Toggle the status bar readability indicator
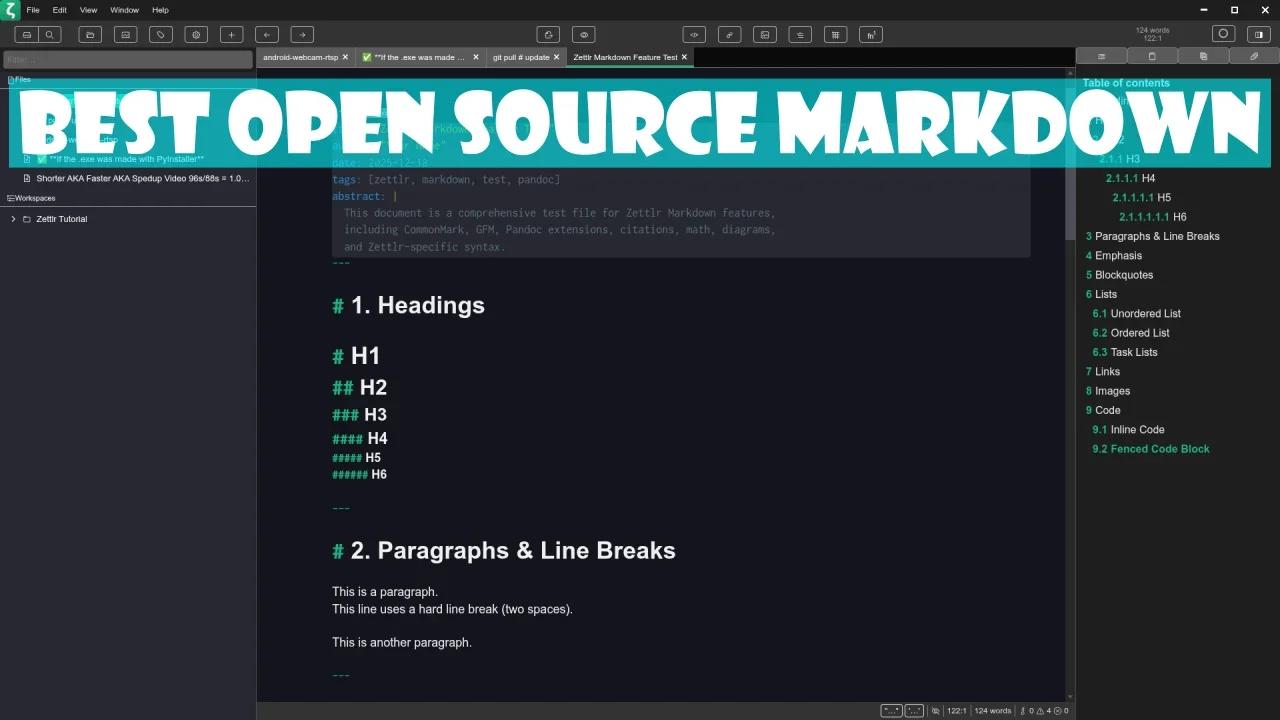Screen dimensions: 1280x720 [x=936, y=711]
